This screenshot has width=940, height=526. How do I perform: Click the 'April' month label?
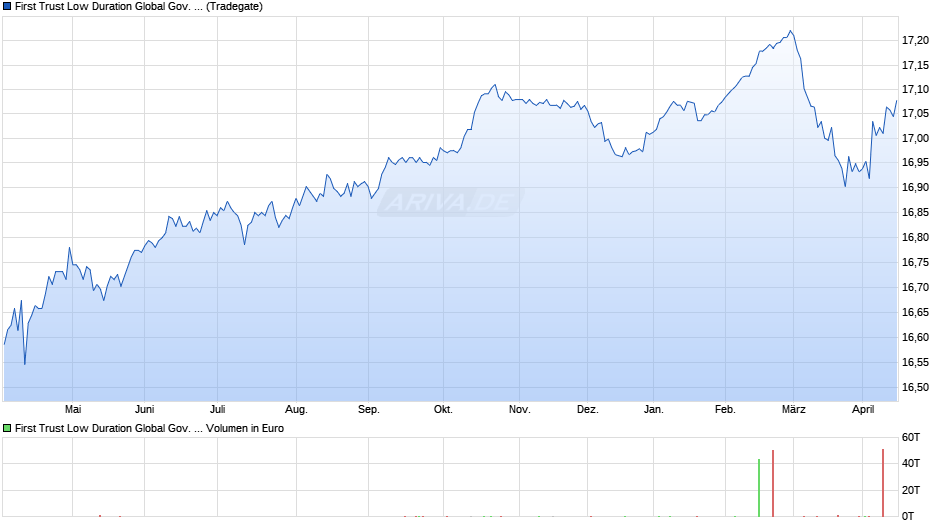coord(863,409)
